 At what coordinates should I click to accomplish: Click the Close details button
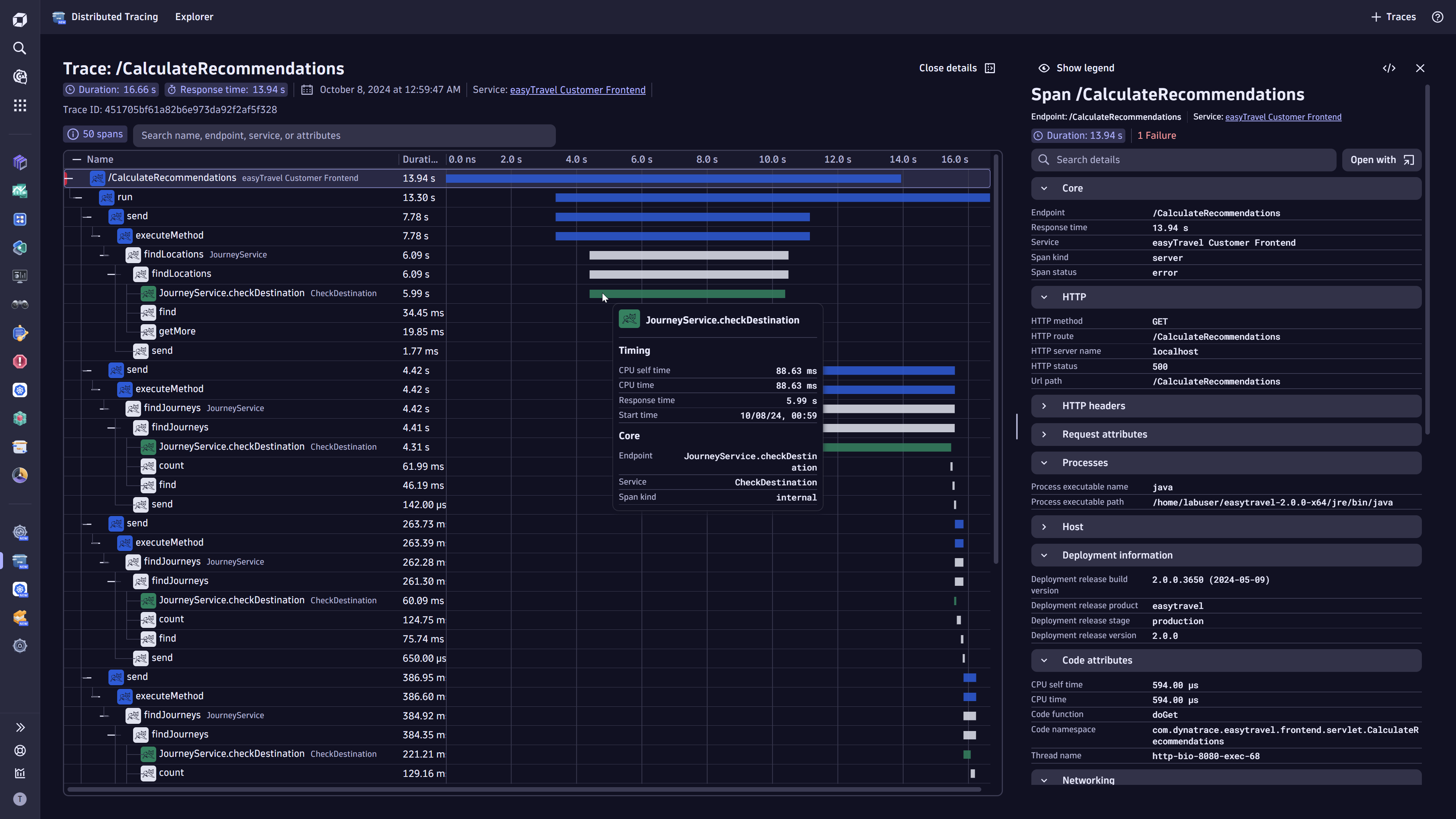pyautogui.click(x=948, y=68)
